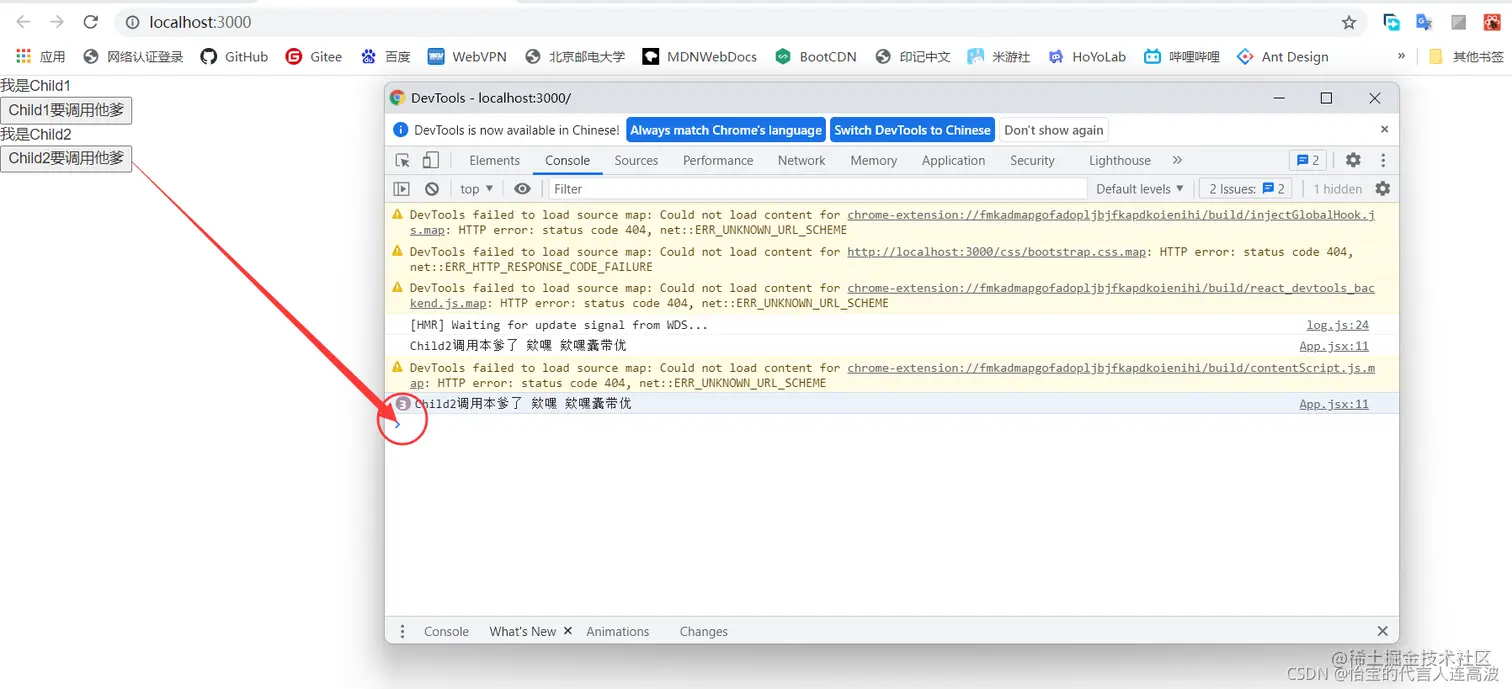Switch to the Lighthouse tab
Image resolution: width=1512 pixels, height=689 pixels.
tap(1119, 160)
